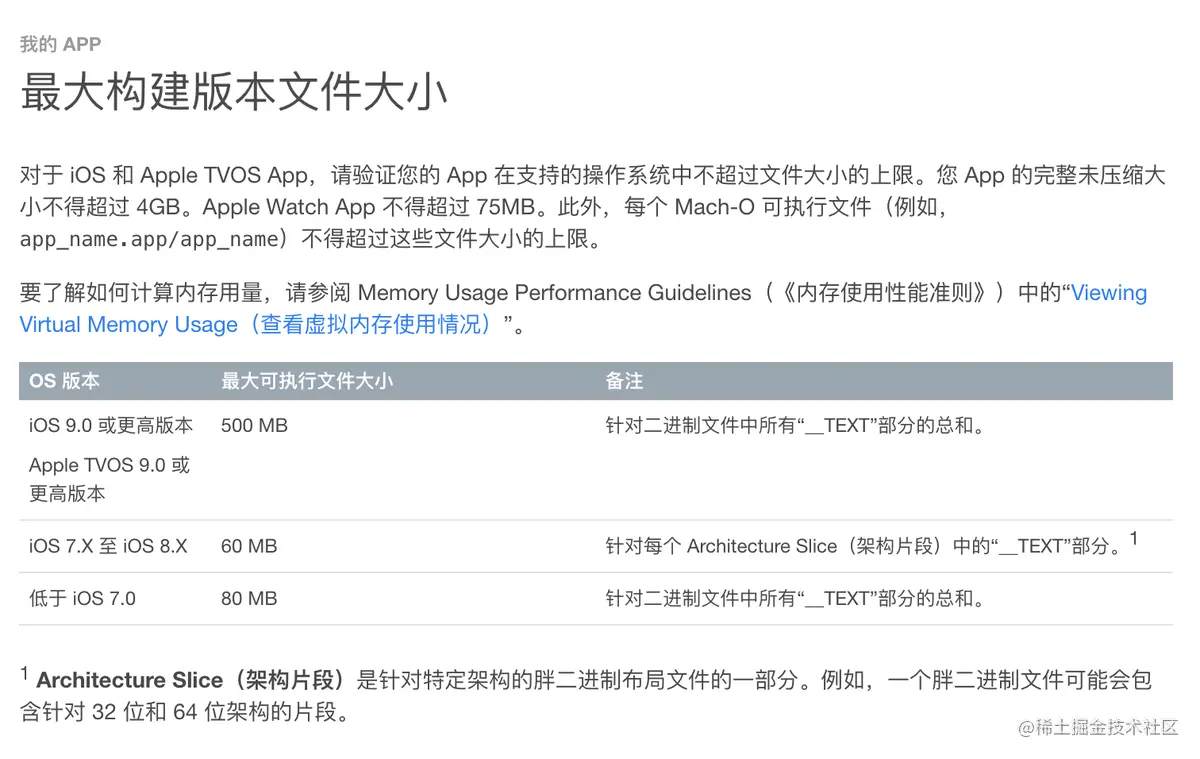Click the Apple TVOS 9.0 或更高版本 cell
Screen dimensions: 1200x759
click(109, 479)
